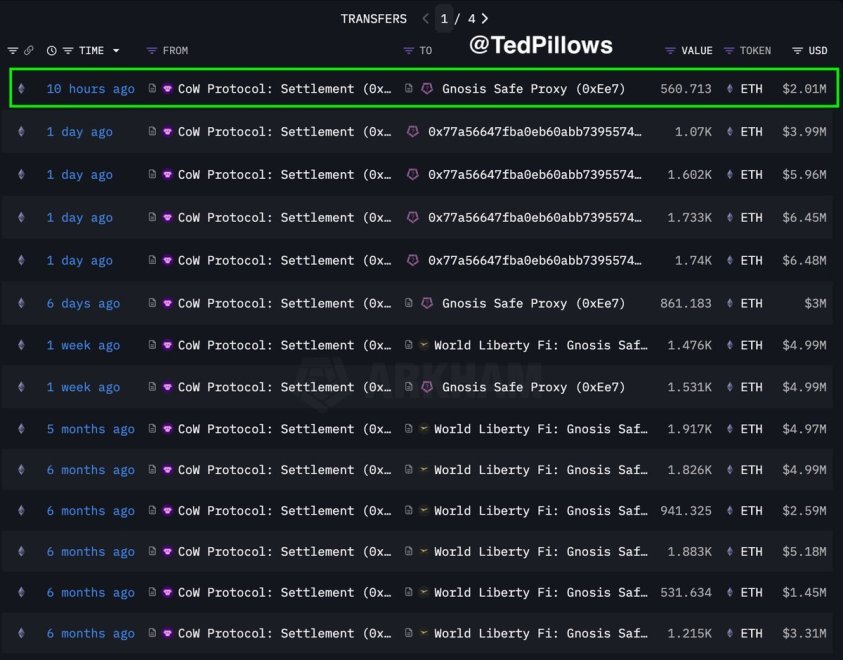This screenshot has width=843, height=660.
Task: Click the CoW Protocol entity icon in the highlighted row
Action: click(x=169, y=88)
